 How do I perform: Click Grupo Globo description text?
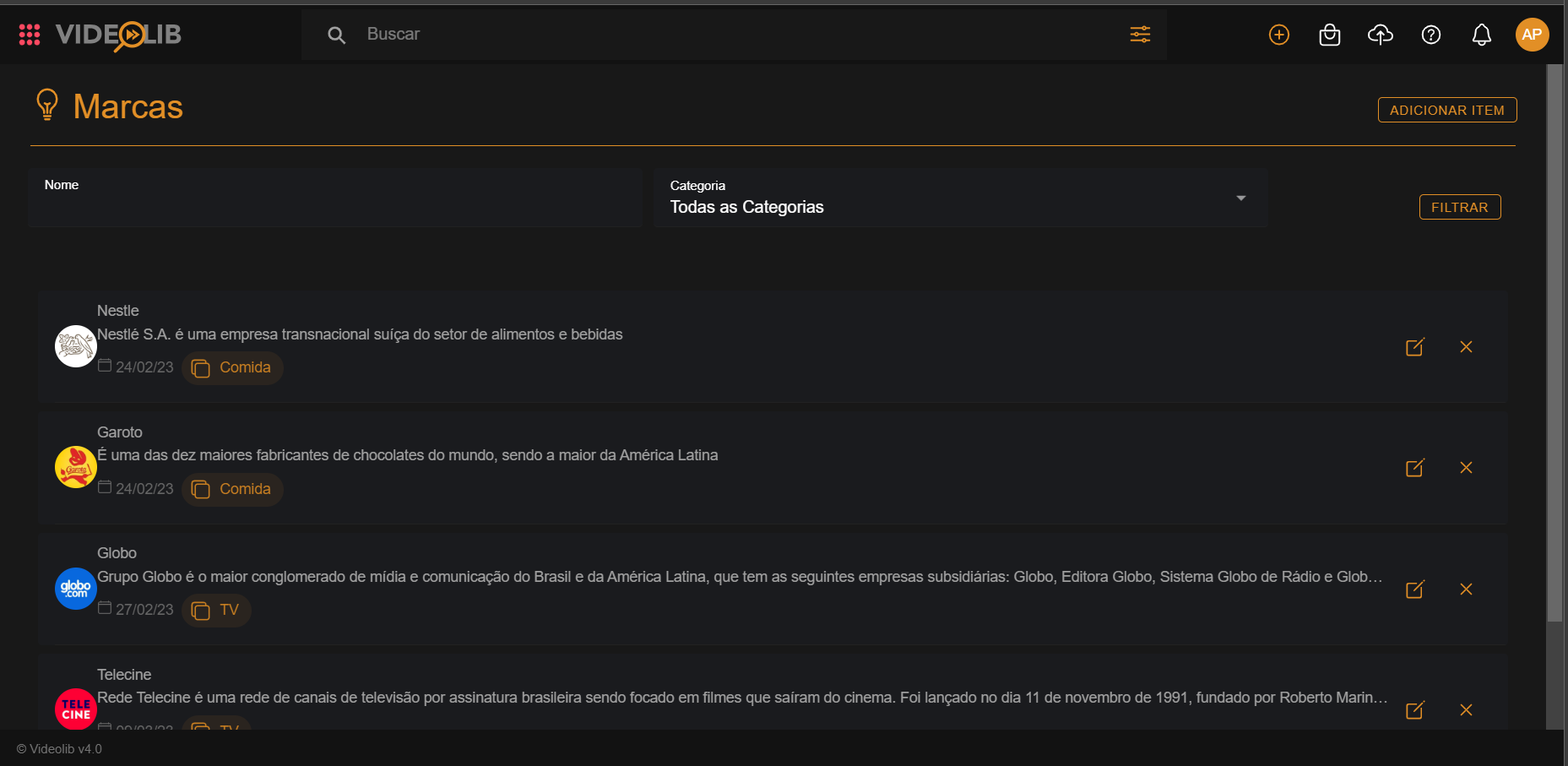740,577
